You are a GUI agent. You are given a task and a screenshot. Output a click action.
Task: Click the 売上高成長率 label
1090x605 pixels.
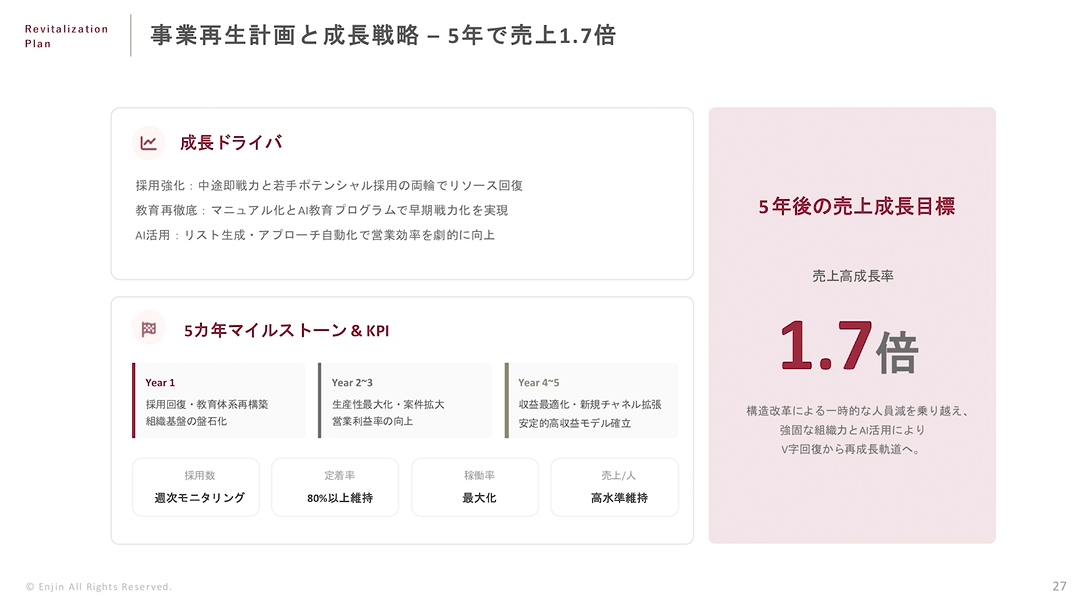[852, 276]
